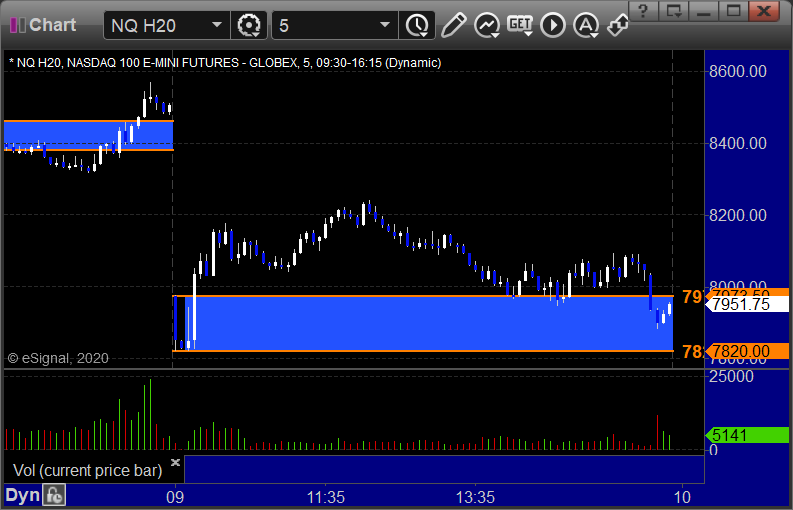Screen dimensions: 793x510
Task: Expand the interval dropdown arrow
Action: [x=385, y=25]
